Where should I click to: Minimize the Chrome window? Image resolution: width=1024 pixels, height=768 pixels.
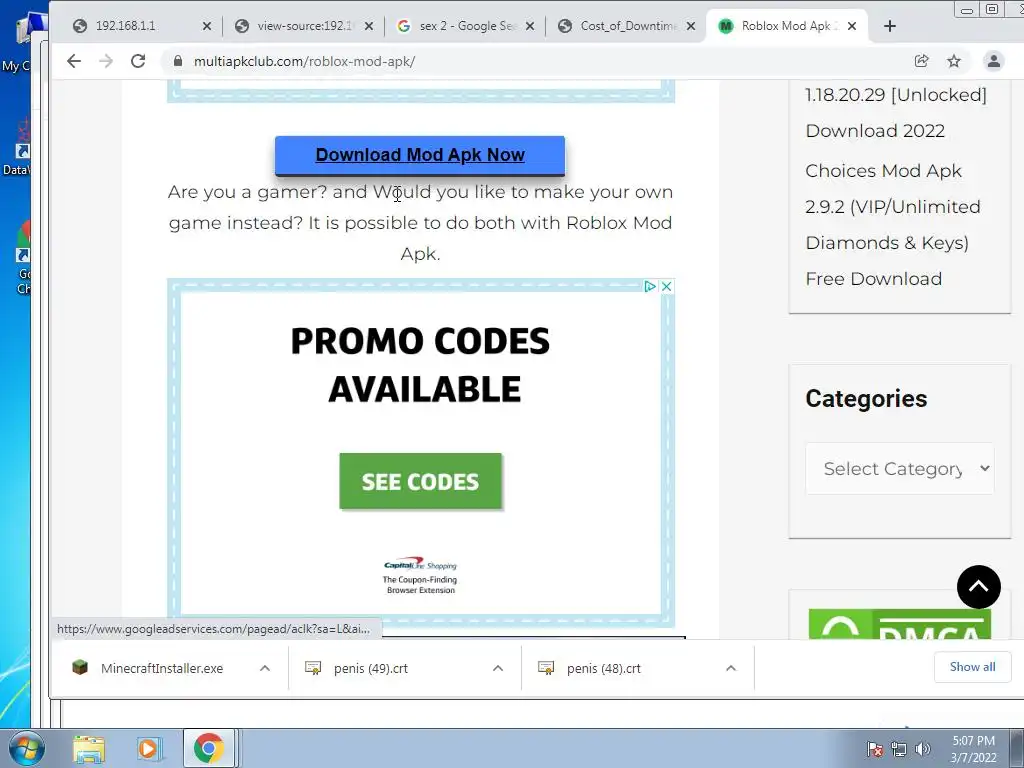pyautogui.click(x=967, y=9)
